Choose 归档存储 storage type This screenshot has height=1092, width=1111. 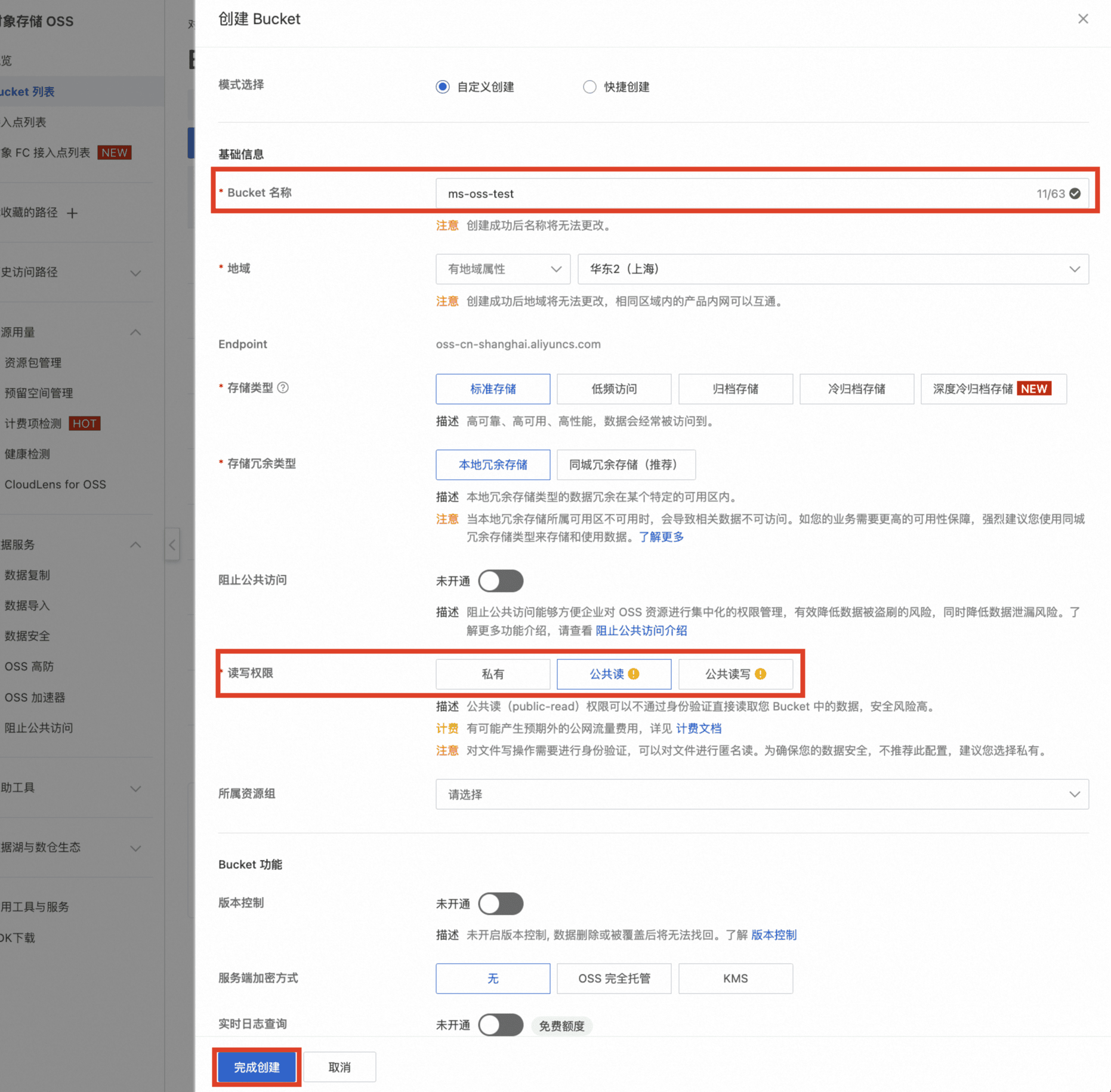tap(736, 389)
